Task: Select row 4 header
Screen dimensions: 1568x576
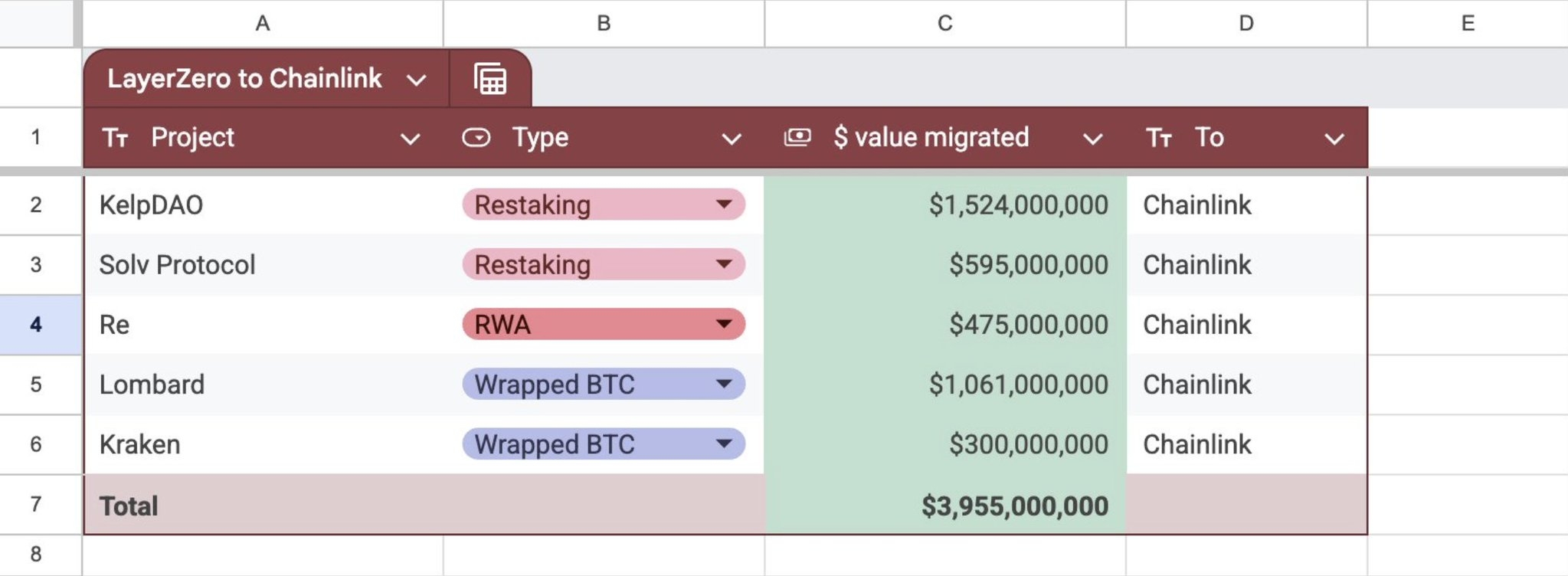Action: (36, 324)
